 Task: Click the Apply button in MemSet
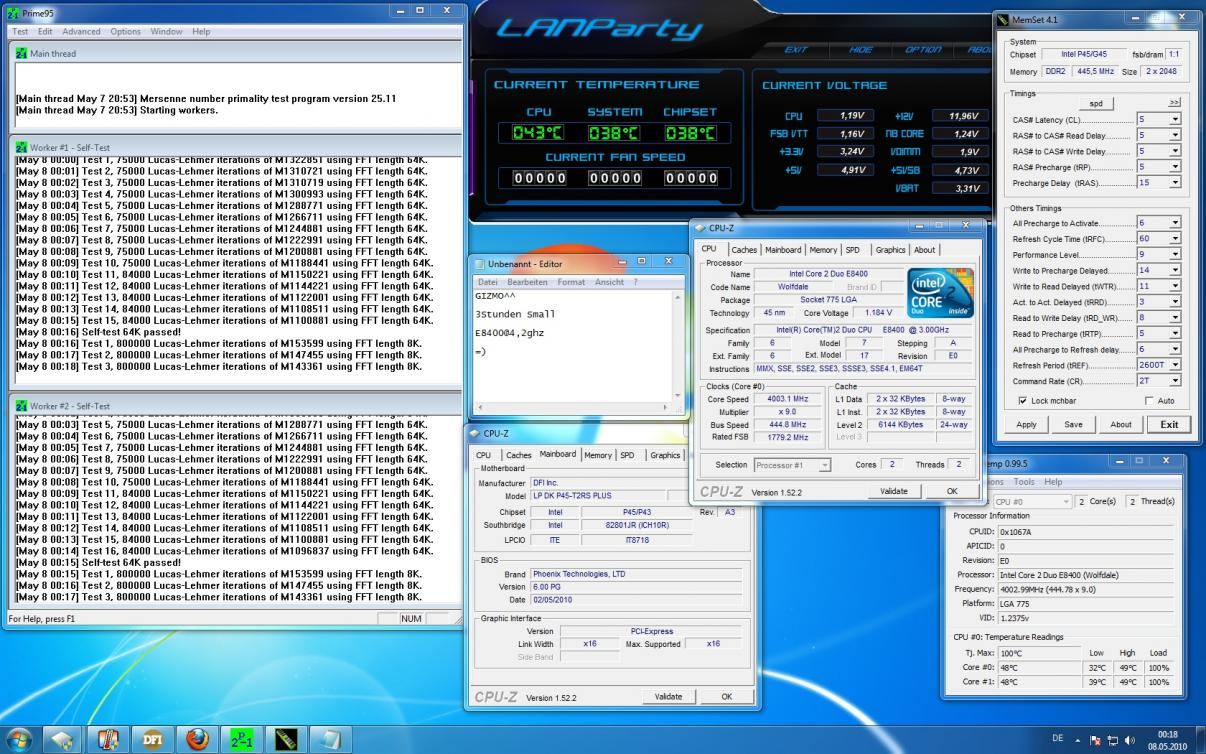point(1026,424)
